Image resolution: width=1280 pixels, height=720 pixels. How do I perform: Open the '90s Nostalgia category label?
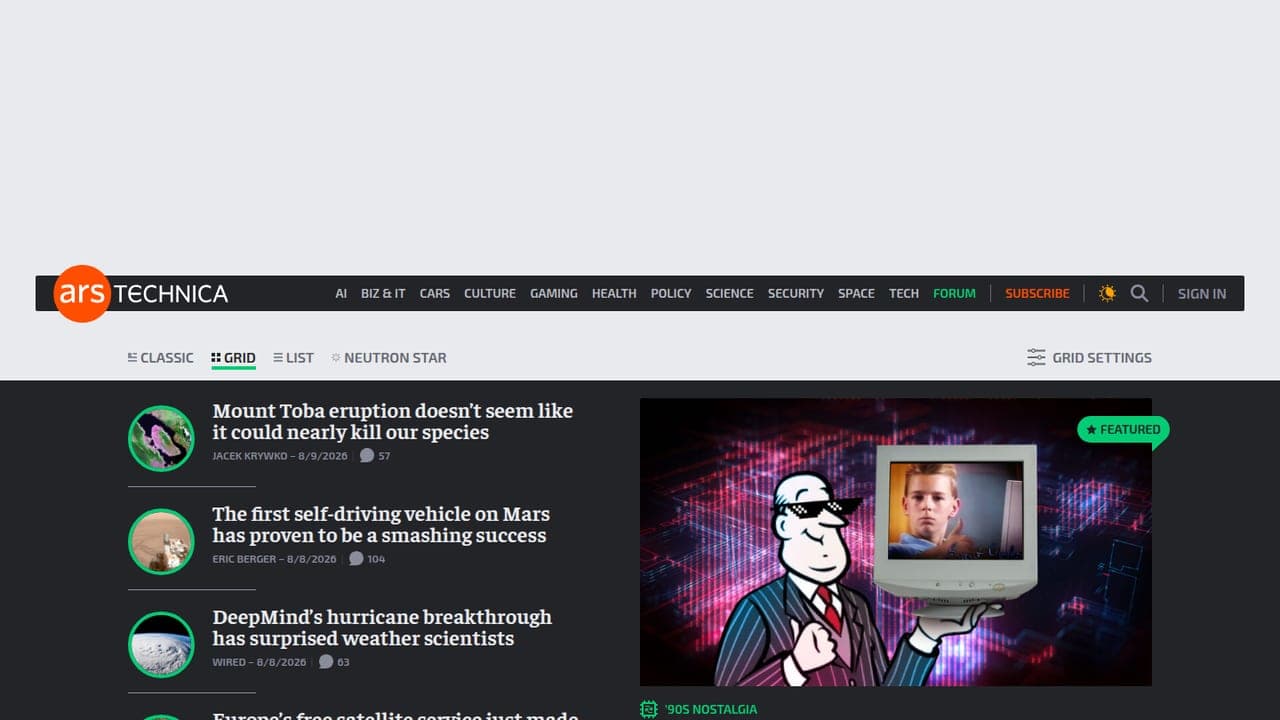pos(710,709)
